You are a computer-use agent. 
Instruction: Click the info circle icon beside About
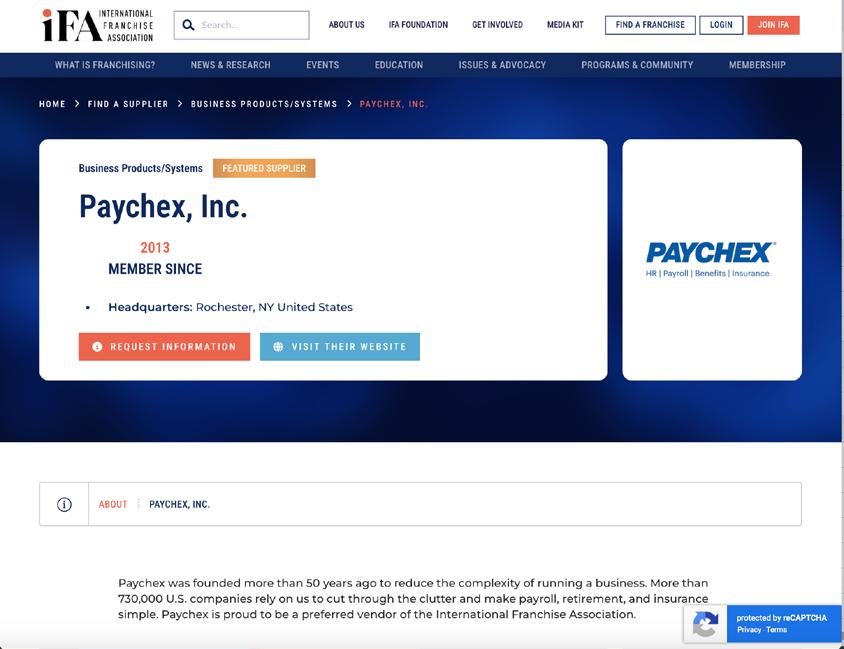tap(64, 504)
